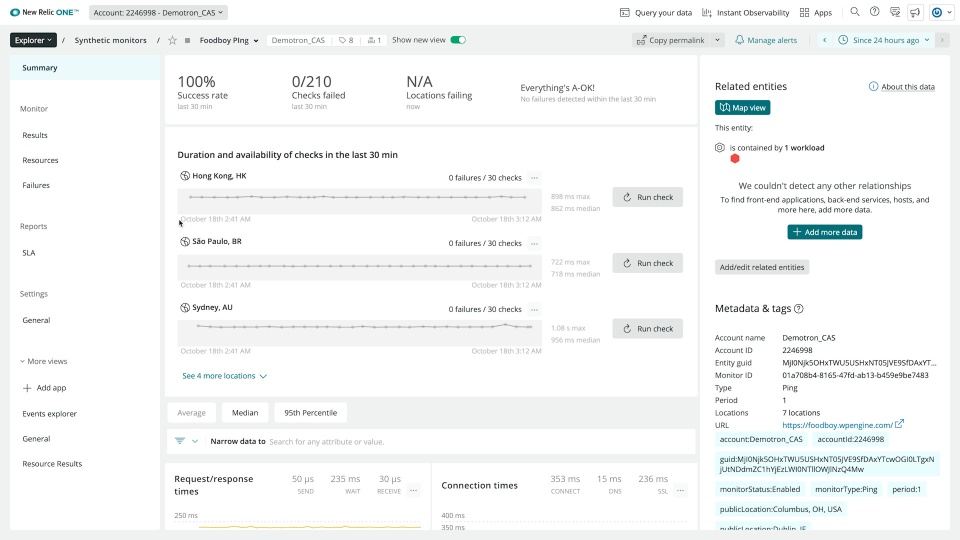Open Results in the sidebar
Image resolution: width=960 pixels, height=540 pixels.
tap(35, 135)
